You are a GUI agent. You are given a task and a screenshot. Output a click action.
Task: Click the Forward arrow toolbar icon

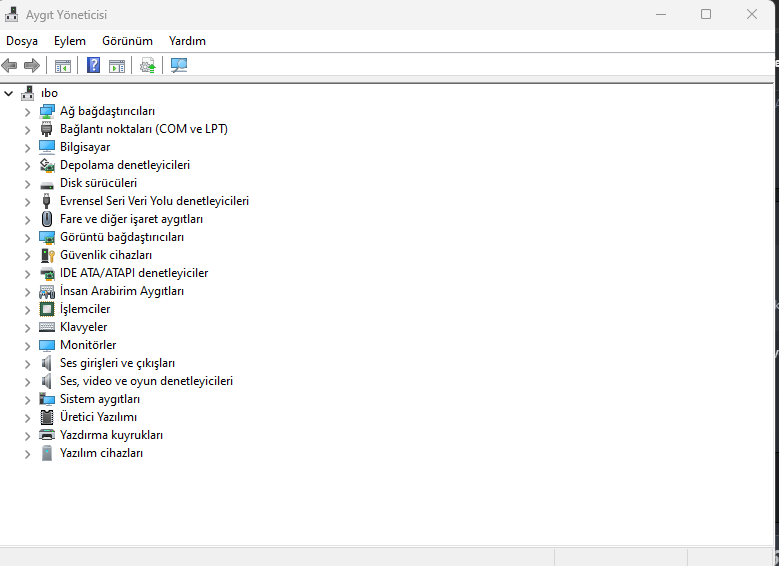[32, 65]
